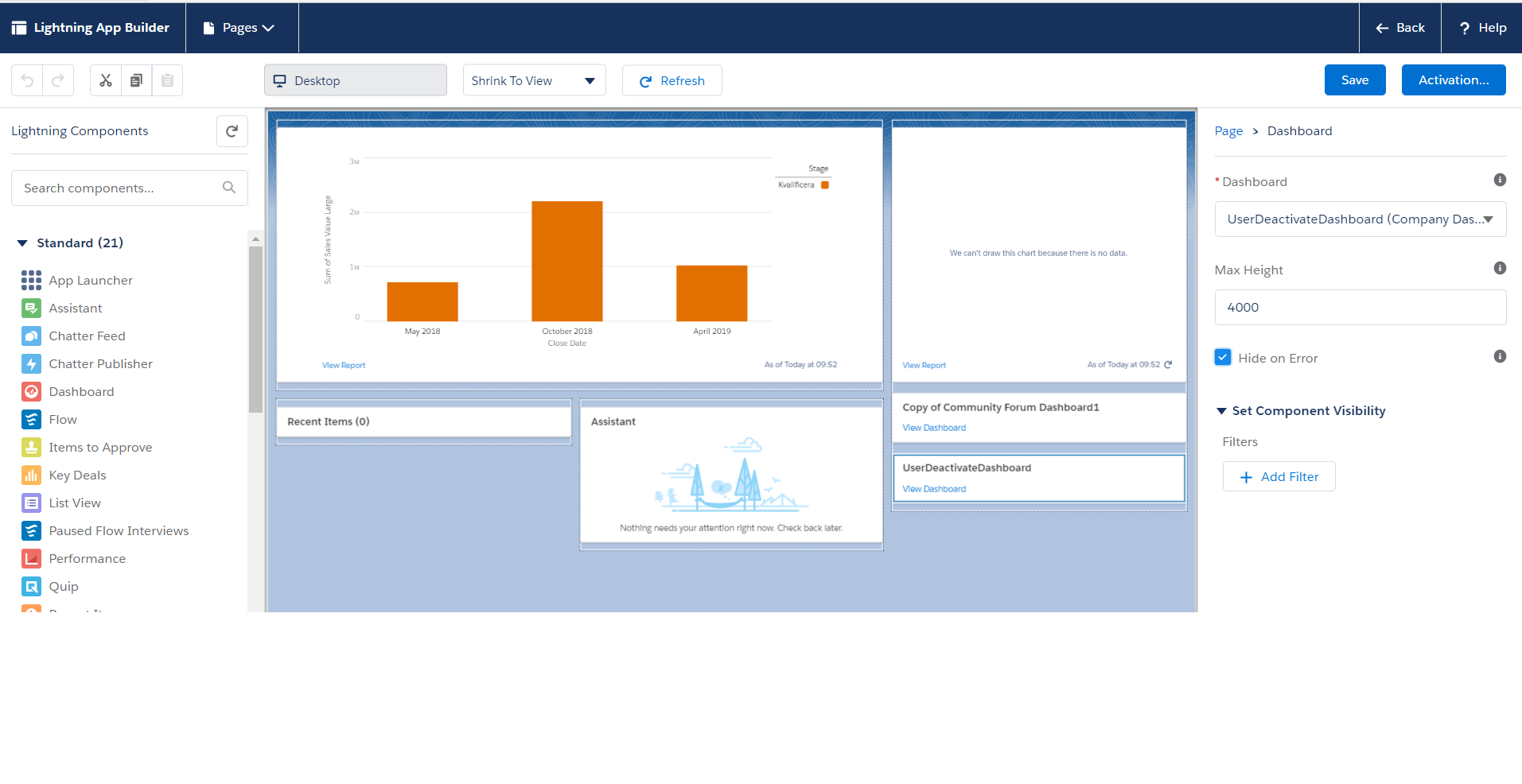Viewport: 1522px width, 784px height.
Task: Click the Add Filter button
Action: [1279, 477]
